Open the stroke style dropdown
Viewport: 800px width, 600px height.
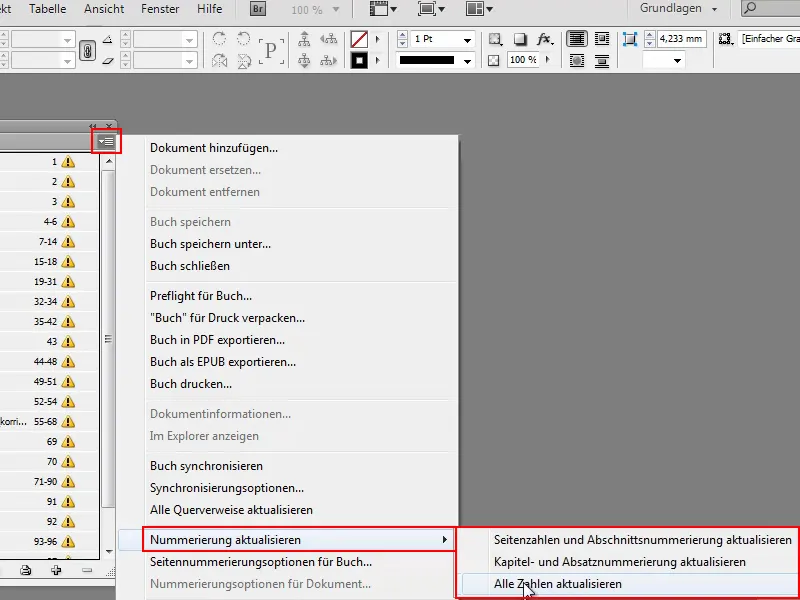(x=467, y=61)
